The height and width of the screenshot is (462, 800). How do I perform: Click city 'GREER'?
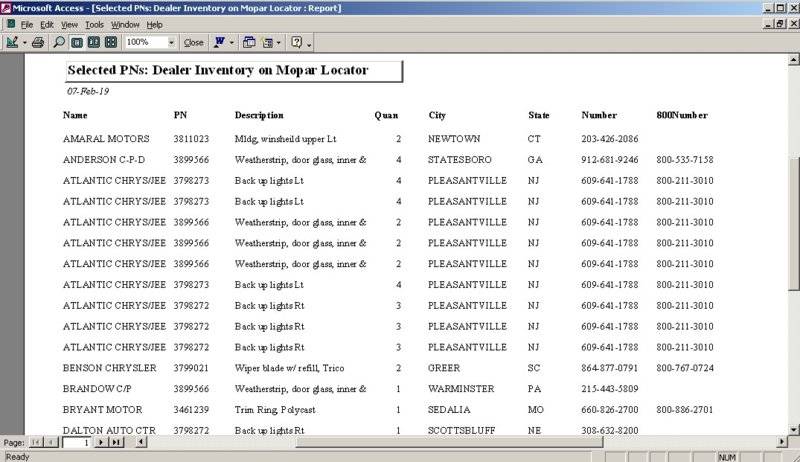click(444, 368)
